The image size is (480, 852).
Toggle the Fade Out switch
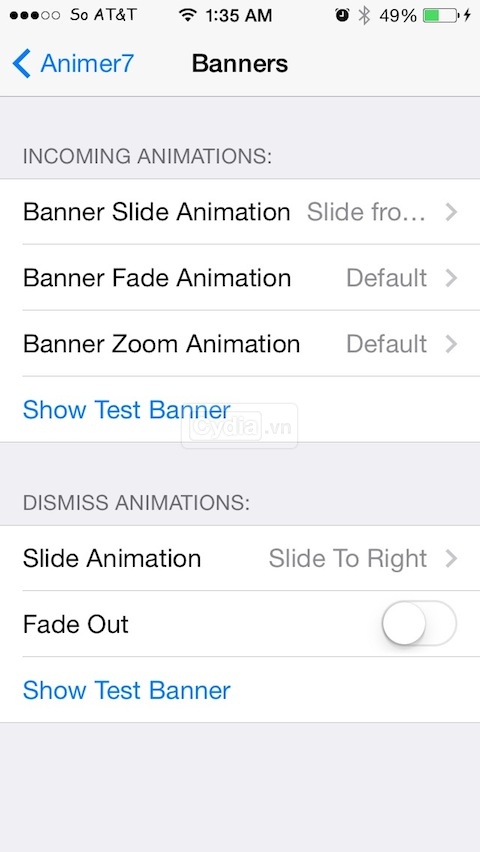point(419,623)
